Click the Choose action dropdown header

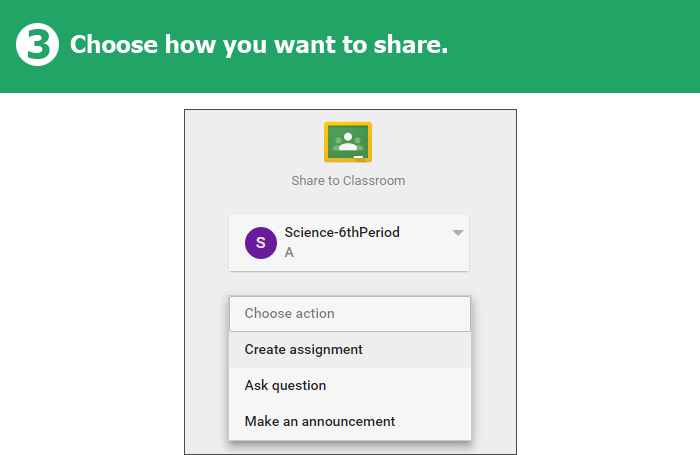coord(350,313)
